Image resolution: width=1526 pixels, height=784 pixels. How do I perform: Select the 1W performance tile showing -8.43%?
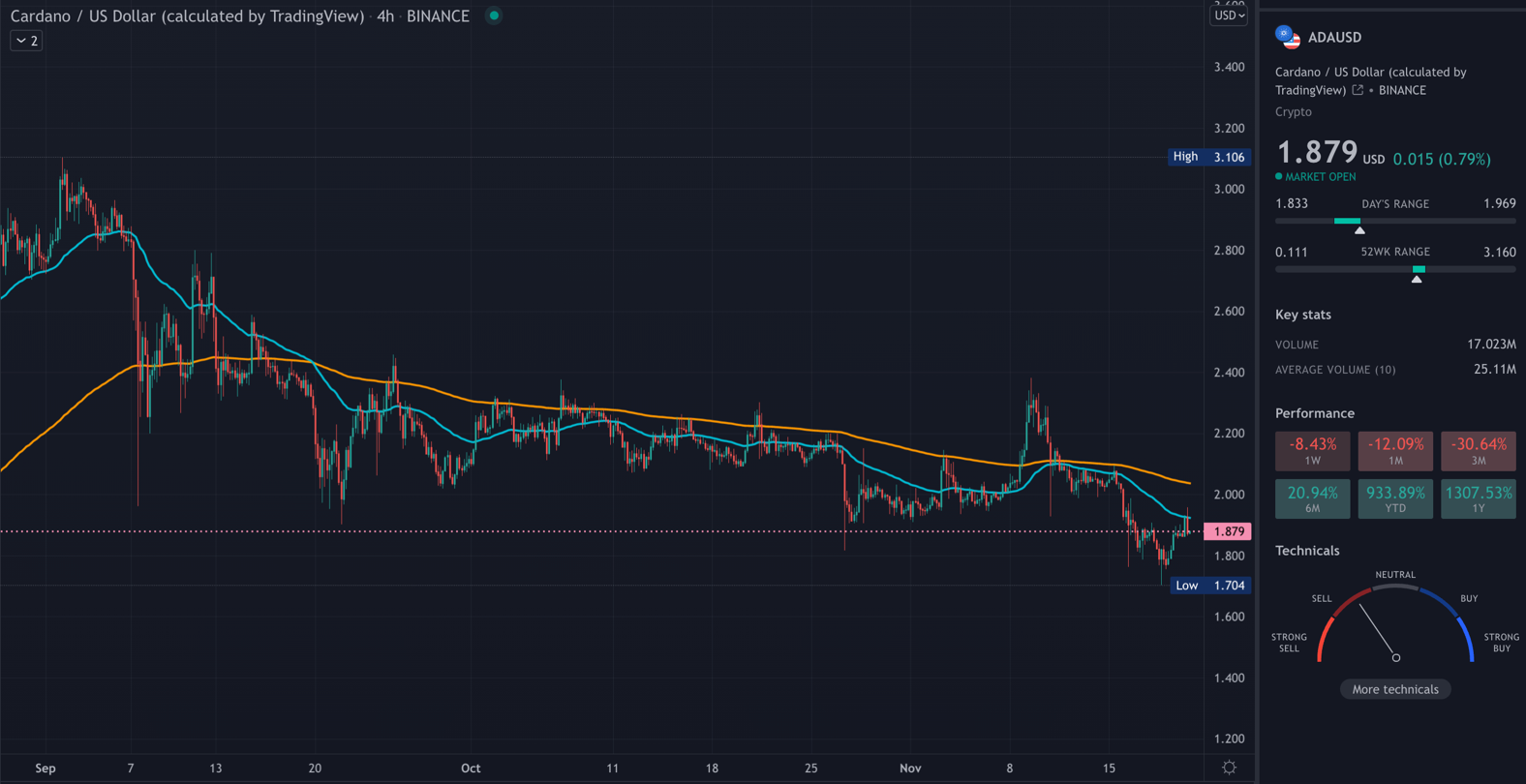(1313, 451)
